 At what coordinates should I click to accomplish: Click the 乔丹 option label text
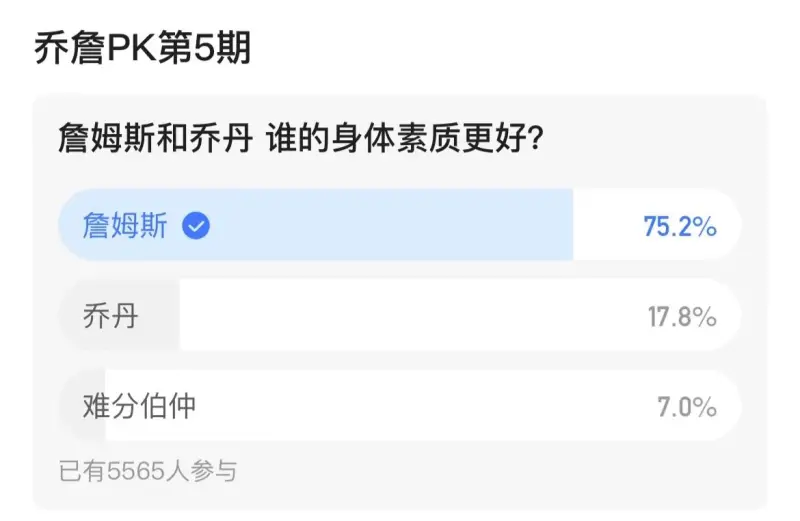pos(110,316)
